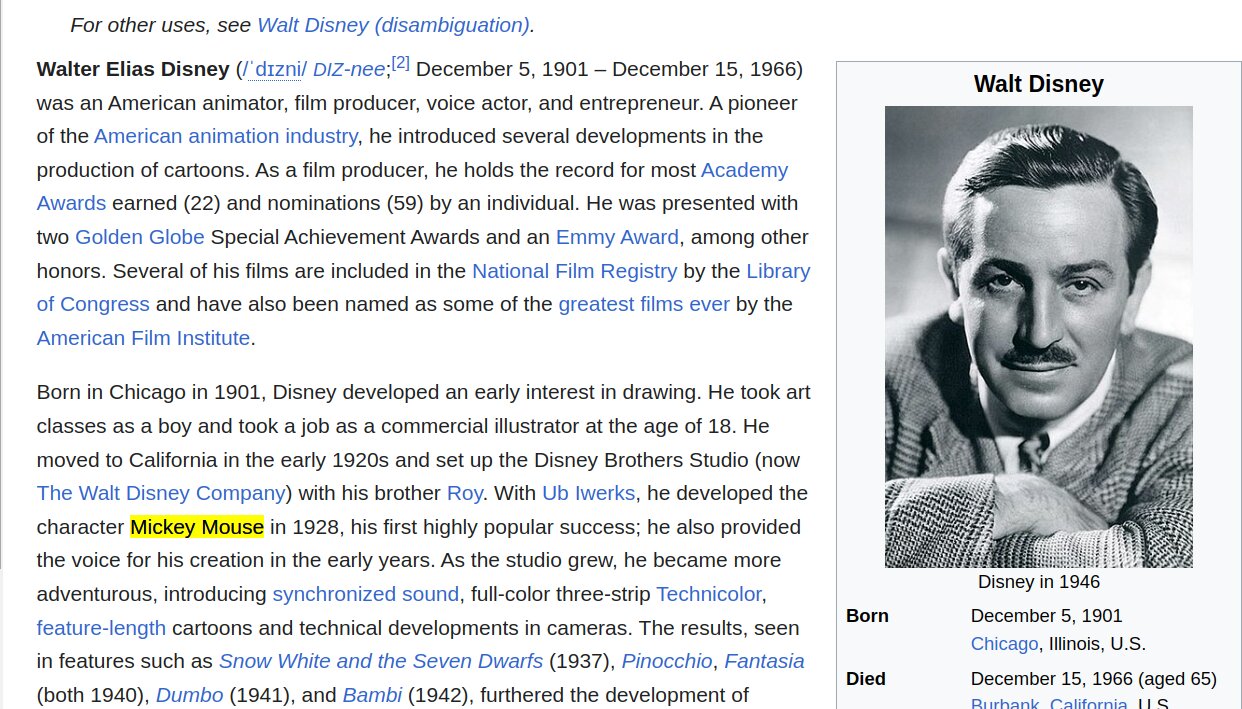Screen dimensions: 1242x709
Task: Click the superscript [2] reference citation
Action: pyautogui.click(x=400, y=63)
